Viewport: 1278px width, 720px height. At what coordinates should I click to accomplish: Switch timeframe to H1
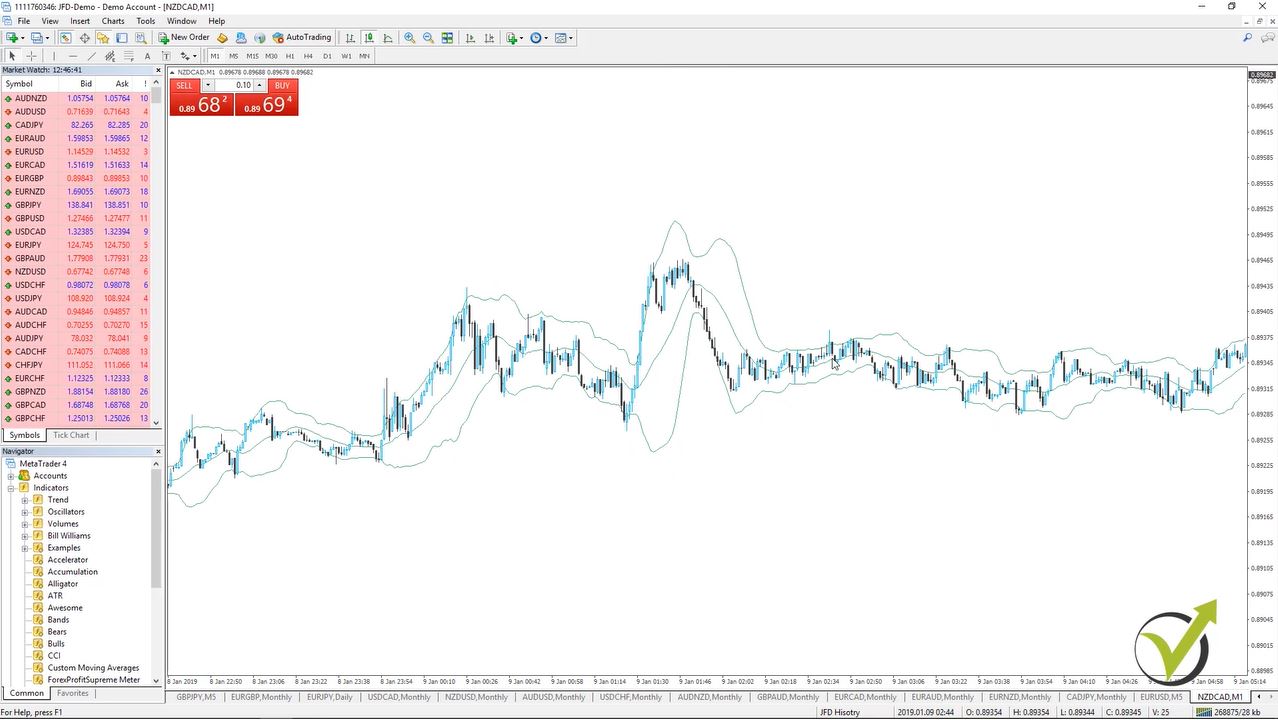(x=290, y=56)
